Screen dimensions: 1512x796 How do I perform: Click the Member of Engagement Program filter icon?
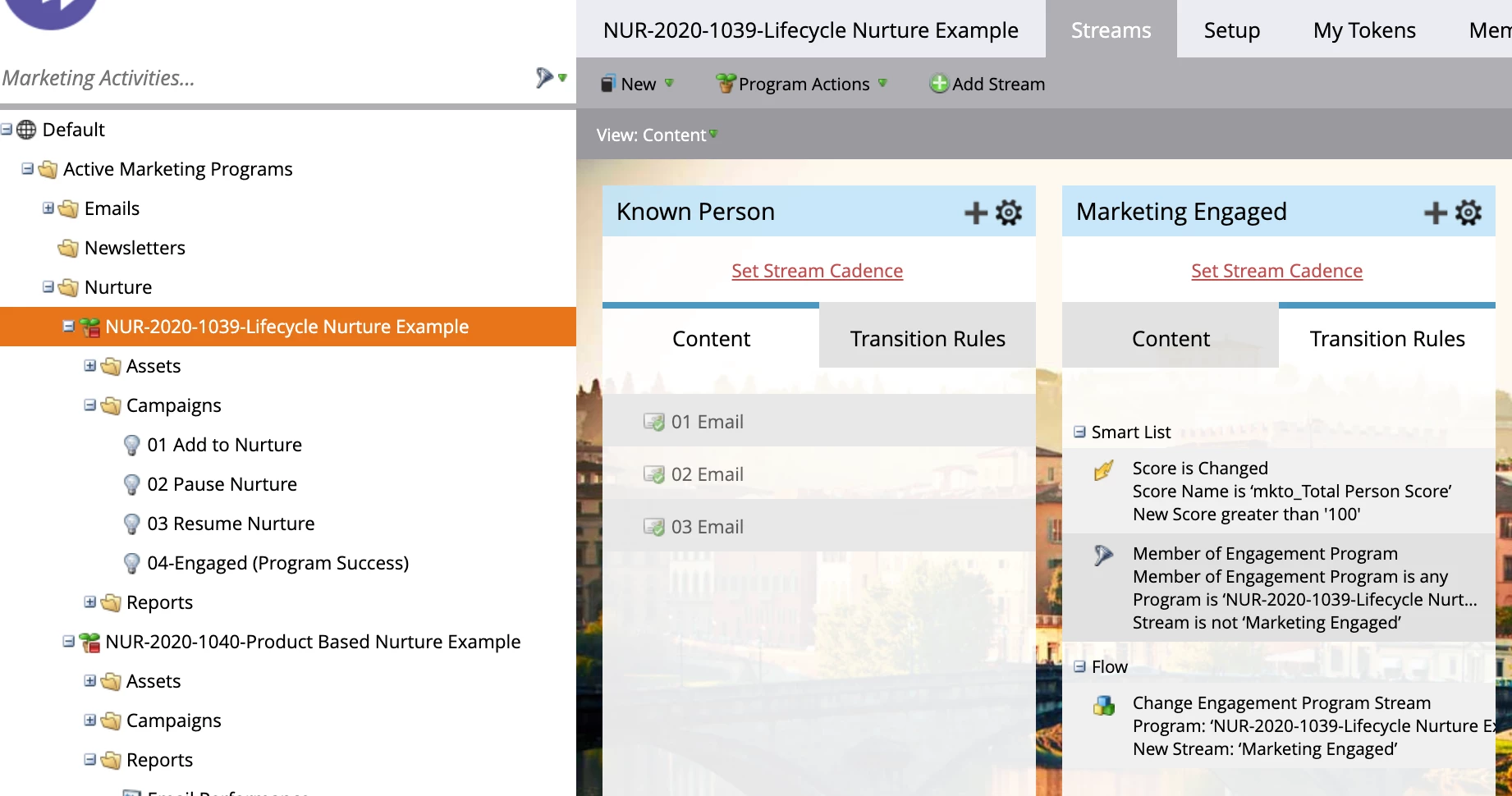point(1104,555)
